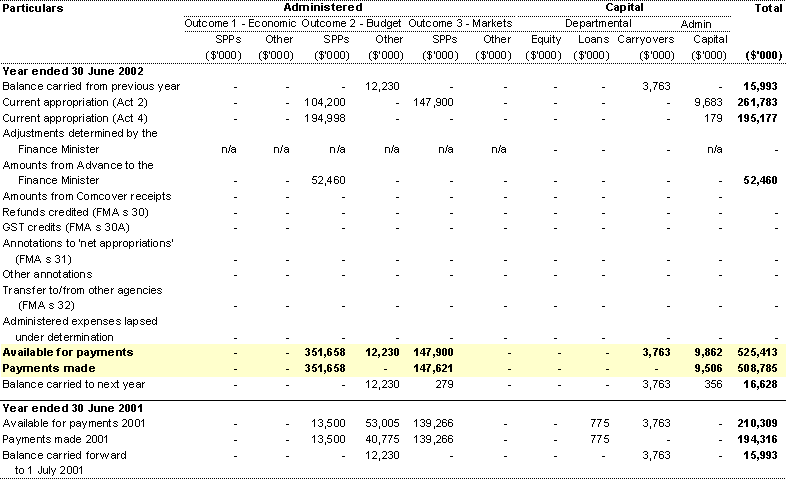Select the Amounts from Comcover receipts label
This screenshot has height=479, width=786.
click(83, 196)
